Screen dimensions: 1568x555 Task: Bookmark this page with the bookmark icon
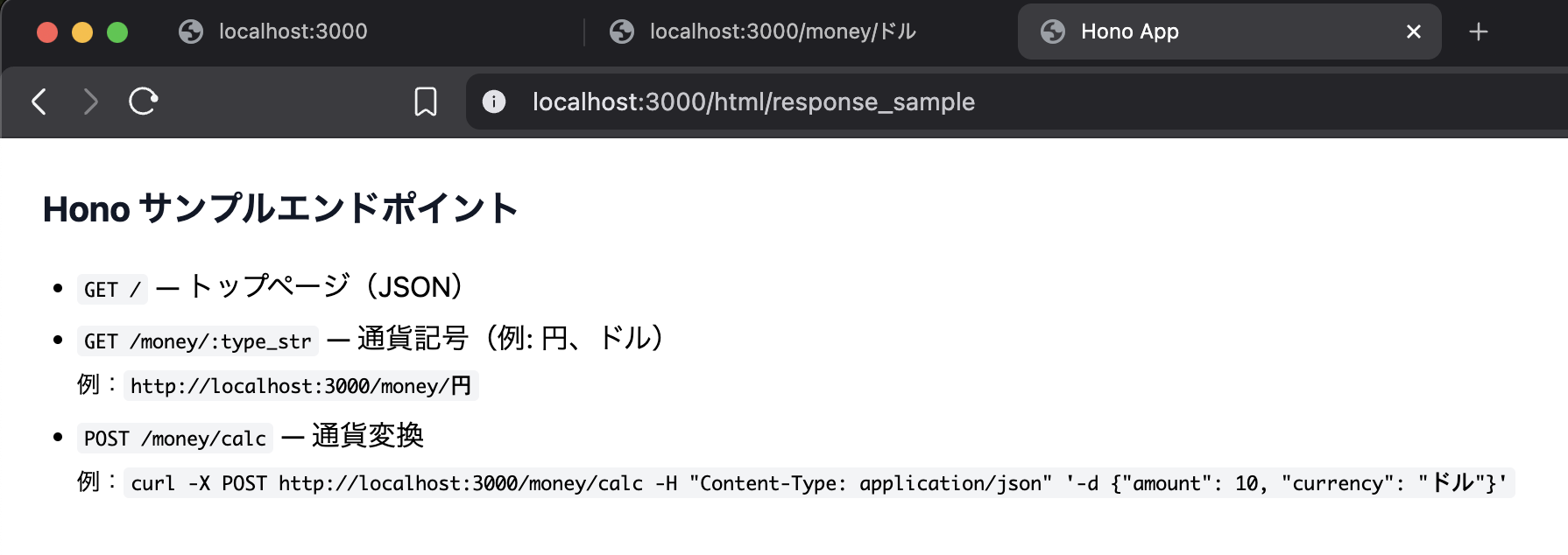426,102
